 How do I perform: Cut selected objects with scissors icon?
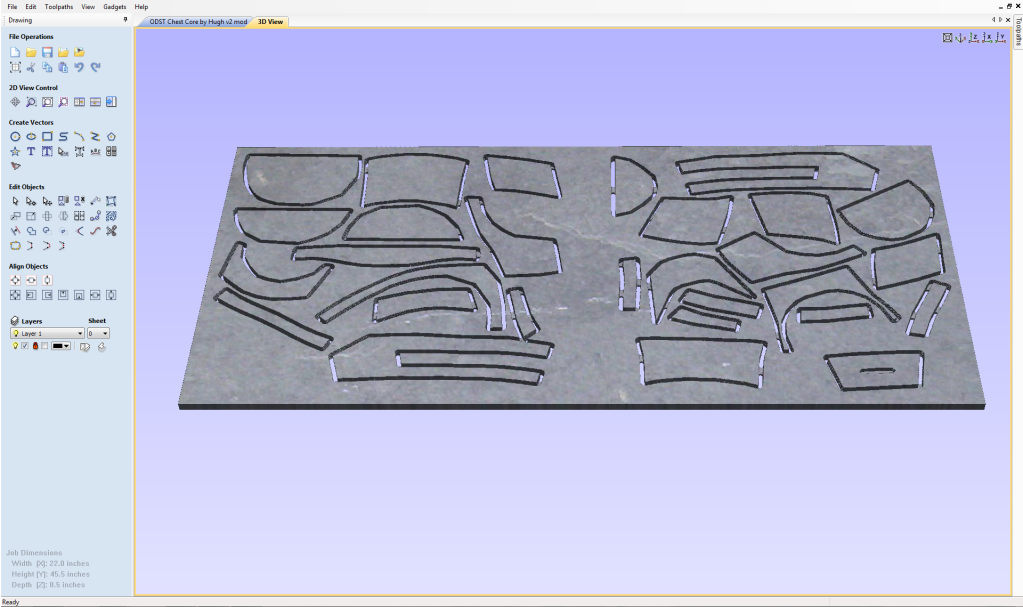(31, 67)
